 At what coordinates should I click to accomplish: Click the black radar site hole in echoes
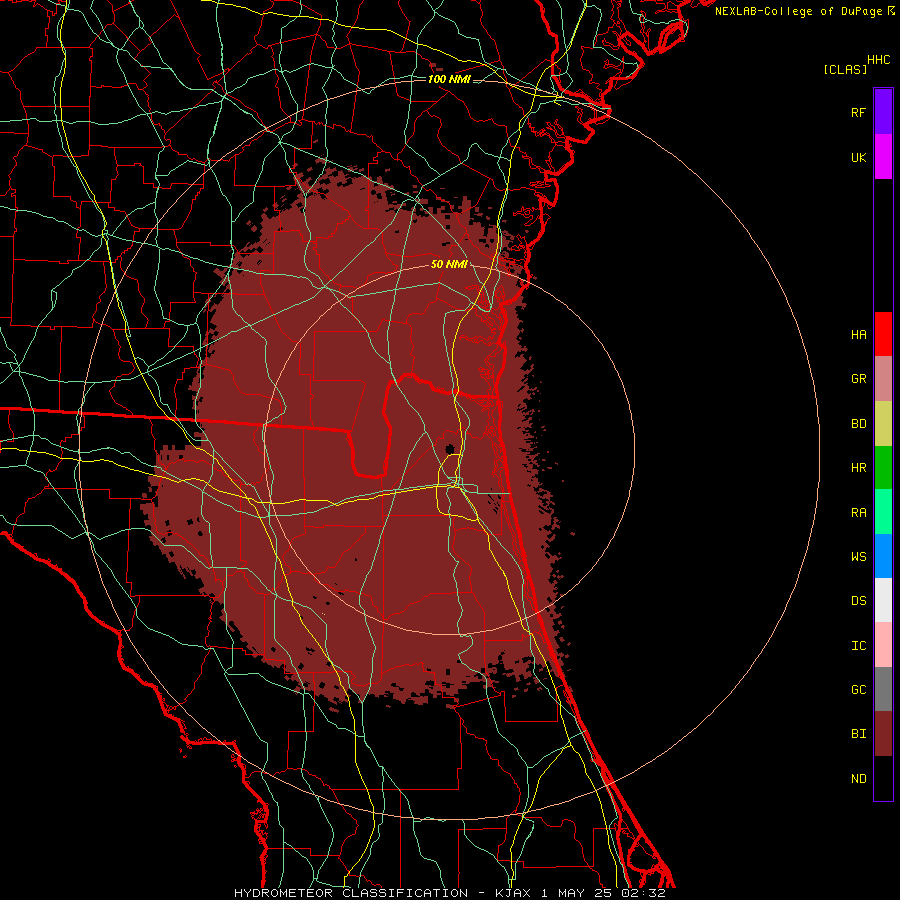pyautogui.click(x=450, y=449)
